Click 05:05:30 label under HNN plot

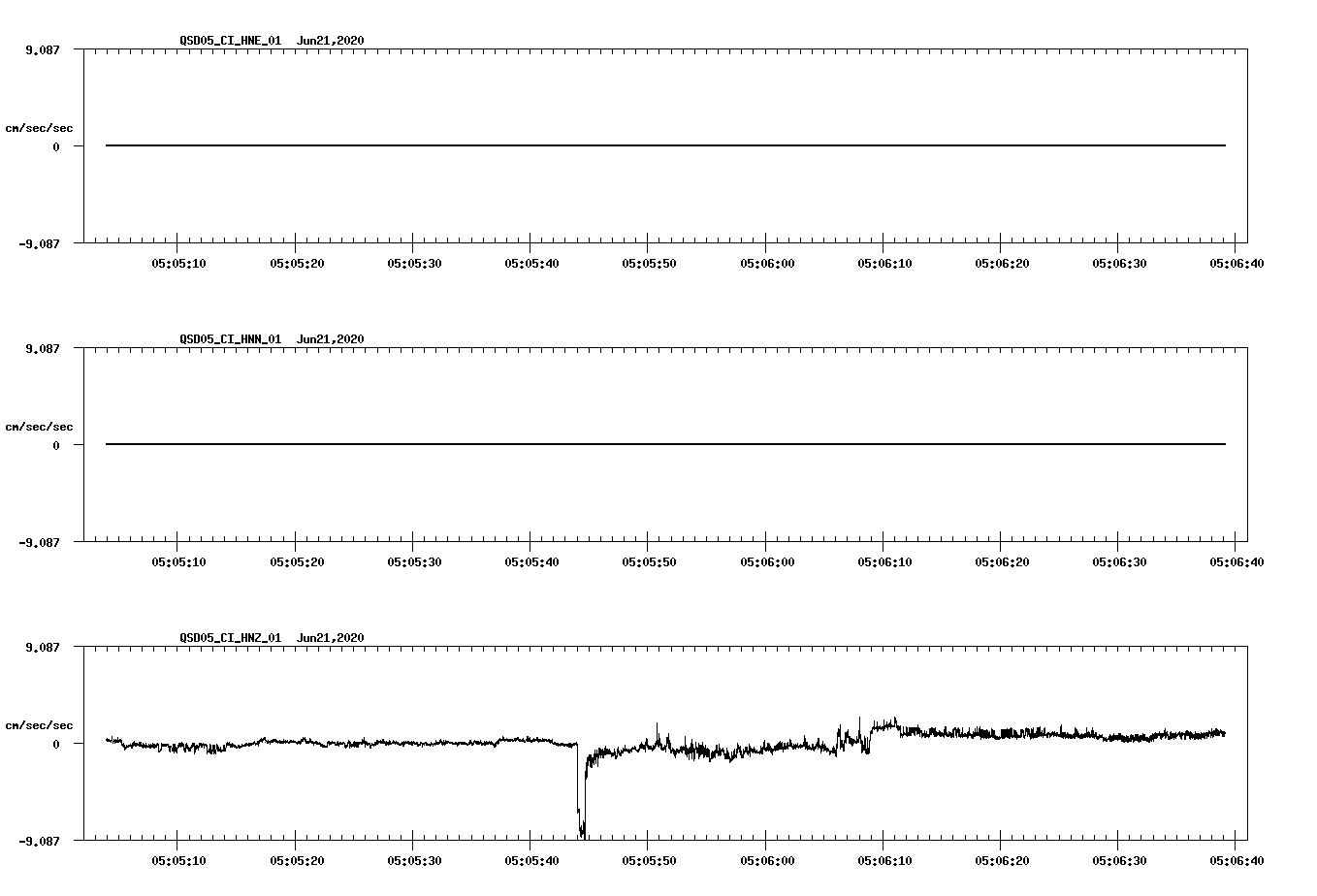click(x=414, y=561)
